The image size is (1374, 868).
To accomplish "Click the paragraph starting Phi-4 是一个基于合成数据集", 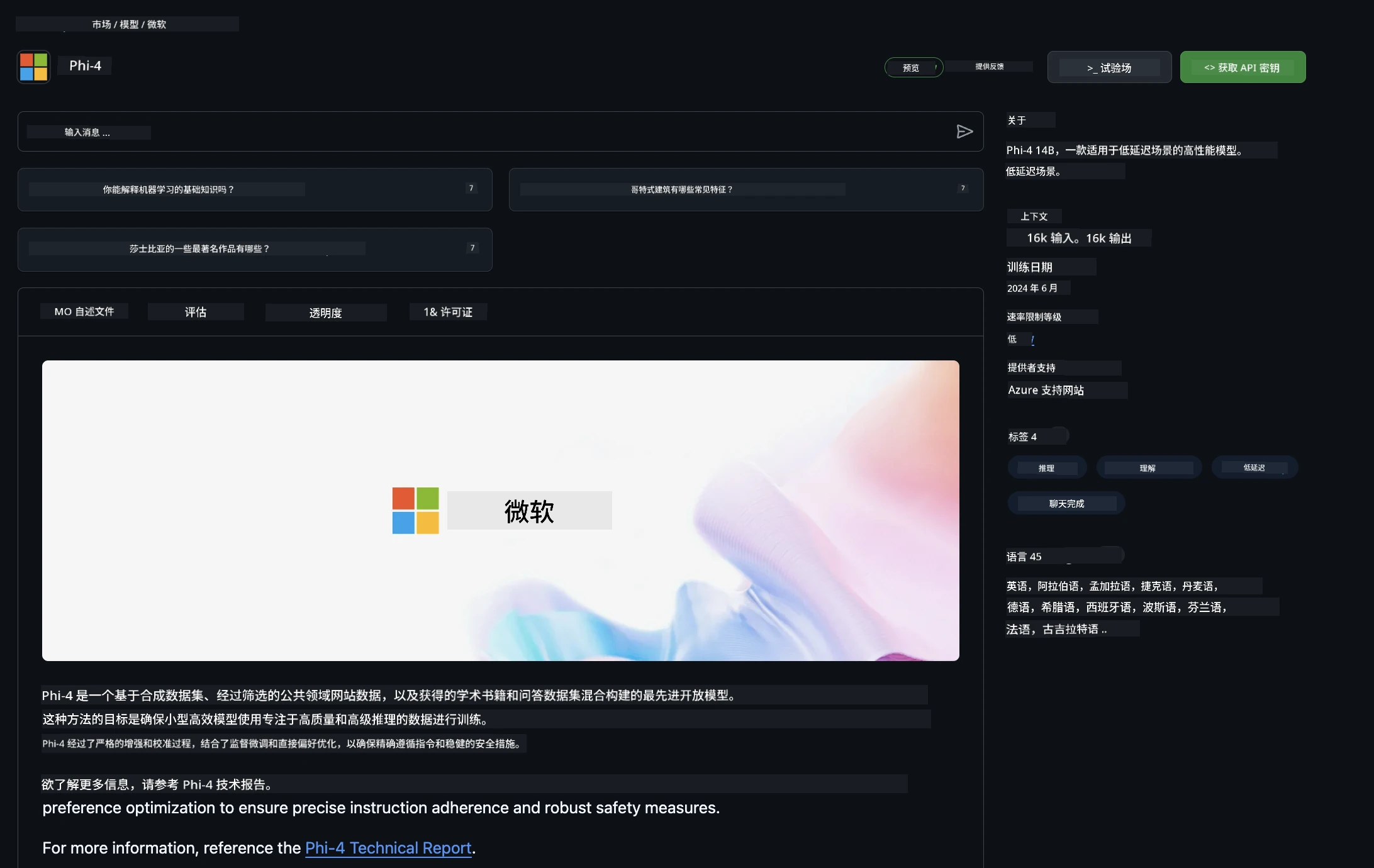I will tap(389, 695).
